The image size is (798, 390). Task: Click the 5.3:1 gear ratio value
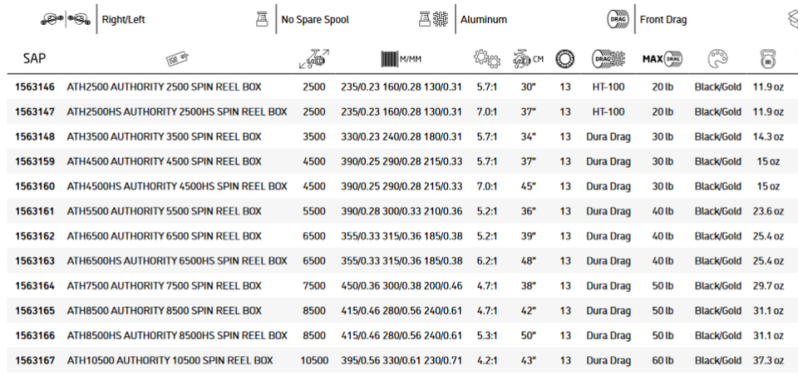[x=487, y=336]
